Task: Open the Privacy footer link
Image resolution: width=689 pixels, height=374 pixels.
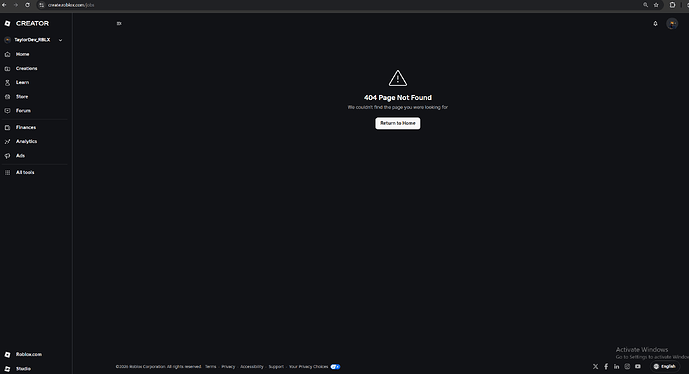Action: tap(228, 367)
